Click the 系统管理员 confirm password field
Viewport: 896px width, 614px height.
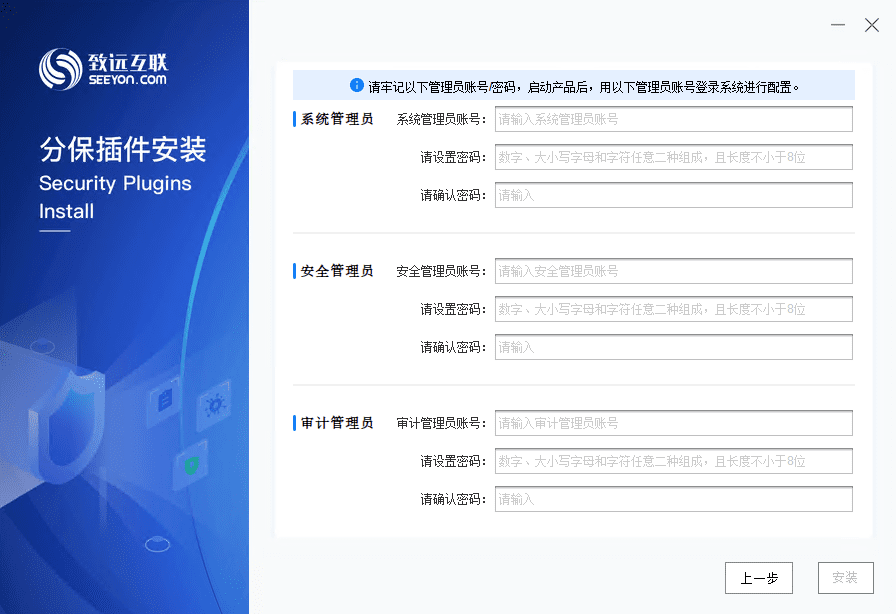point(674,195)
